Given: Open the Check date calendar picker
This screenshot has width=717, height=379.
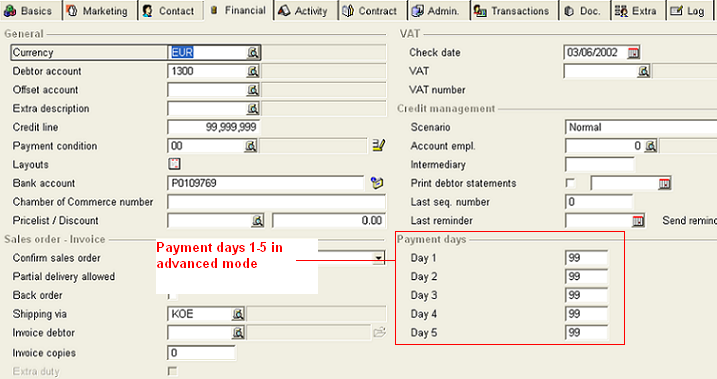Looking at the screenshot, I should pos(633,53).
